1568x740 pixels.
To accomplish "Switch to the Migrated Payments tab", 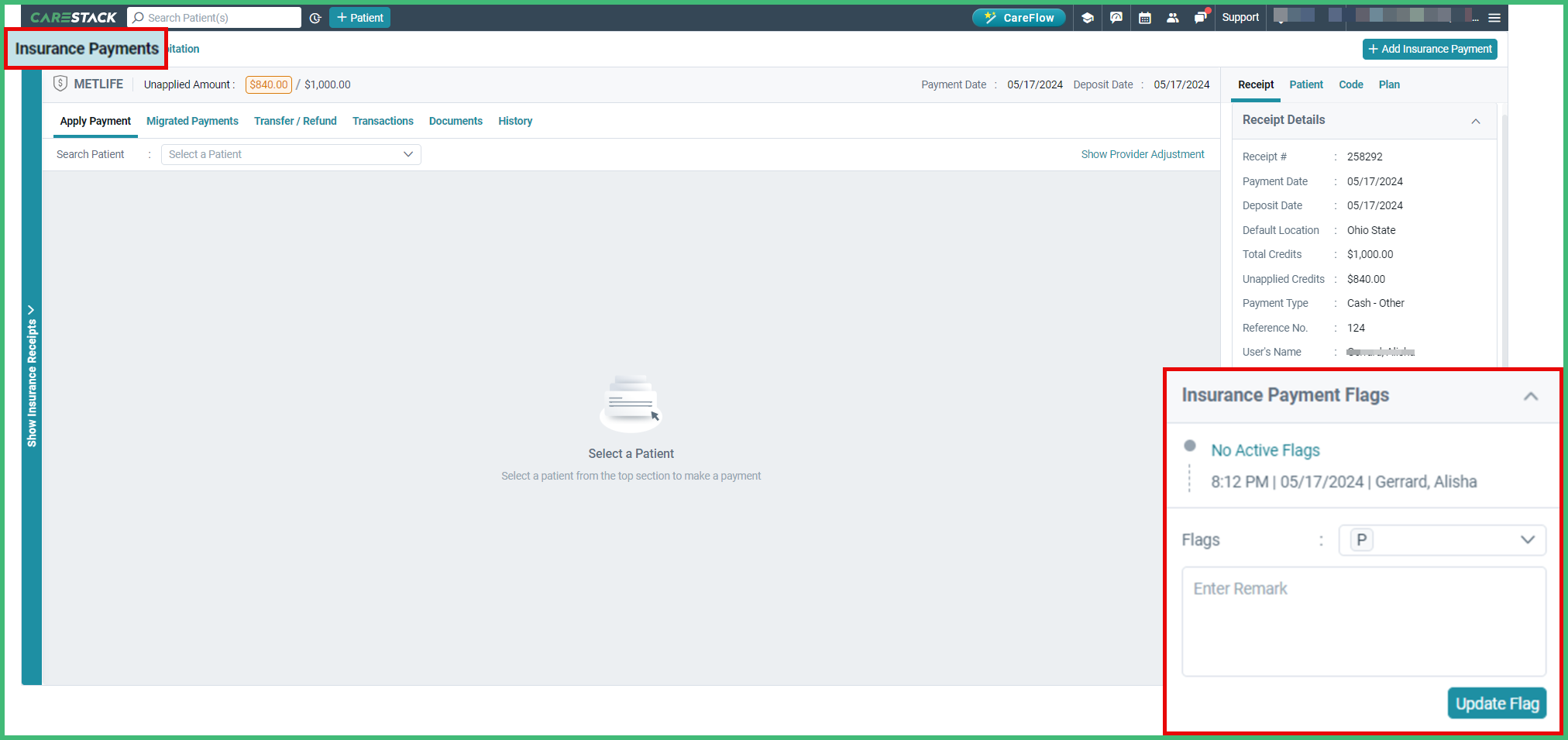I will point(192,121).
